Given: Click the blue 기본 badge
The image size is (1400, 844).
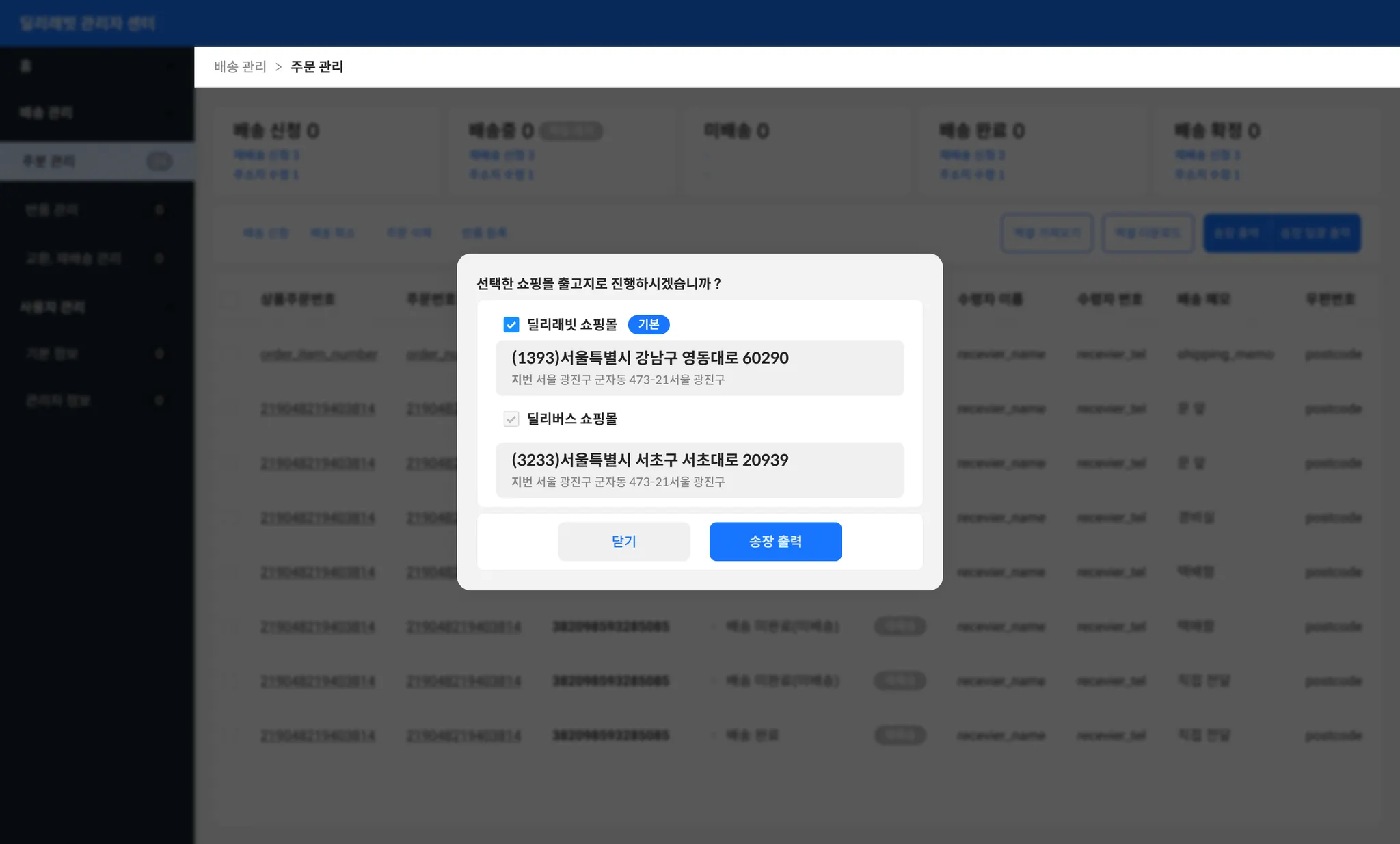Looking at the screenshot, I should coord(648,325).
